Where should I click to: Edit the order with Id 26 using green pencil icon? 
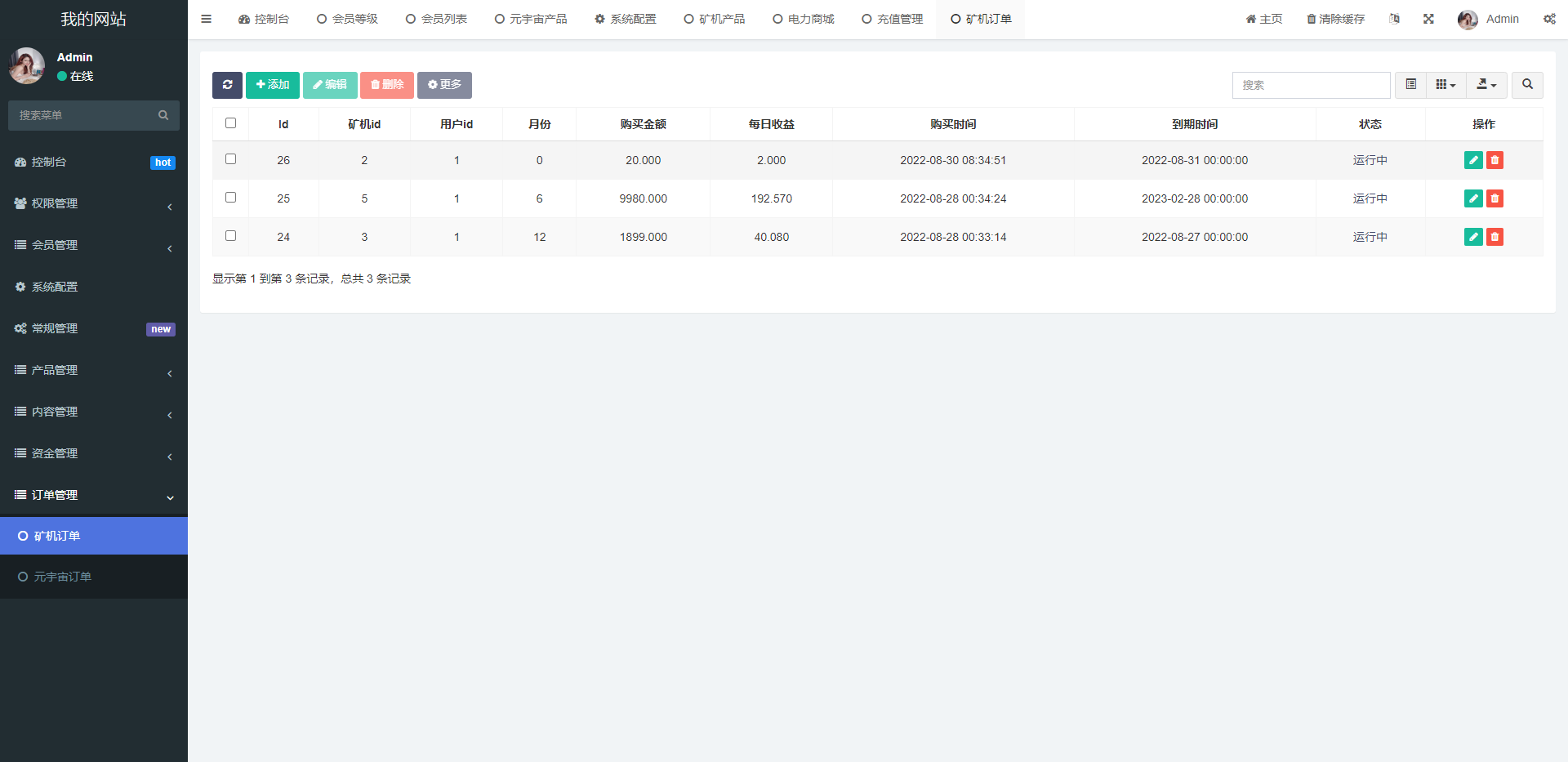(1473, 160)
